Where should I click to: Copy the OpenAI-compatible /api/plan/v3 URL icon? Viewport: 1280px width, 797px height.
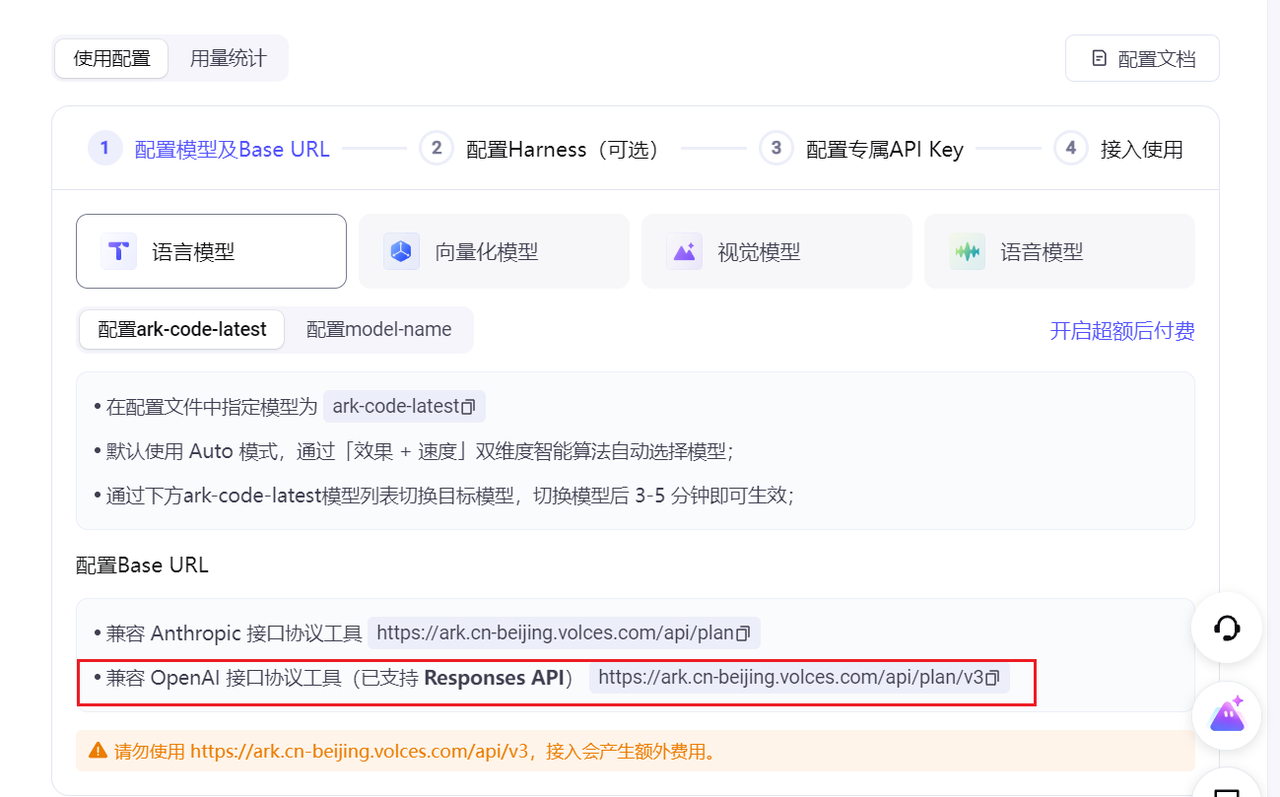(x=992, y=678)
